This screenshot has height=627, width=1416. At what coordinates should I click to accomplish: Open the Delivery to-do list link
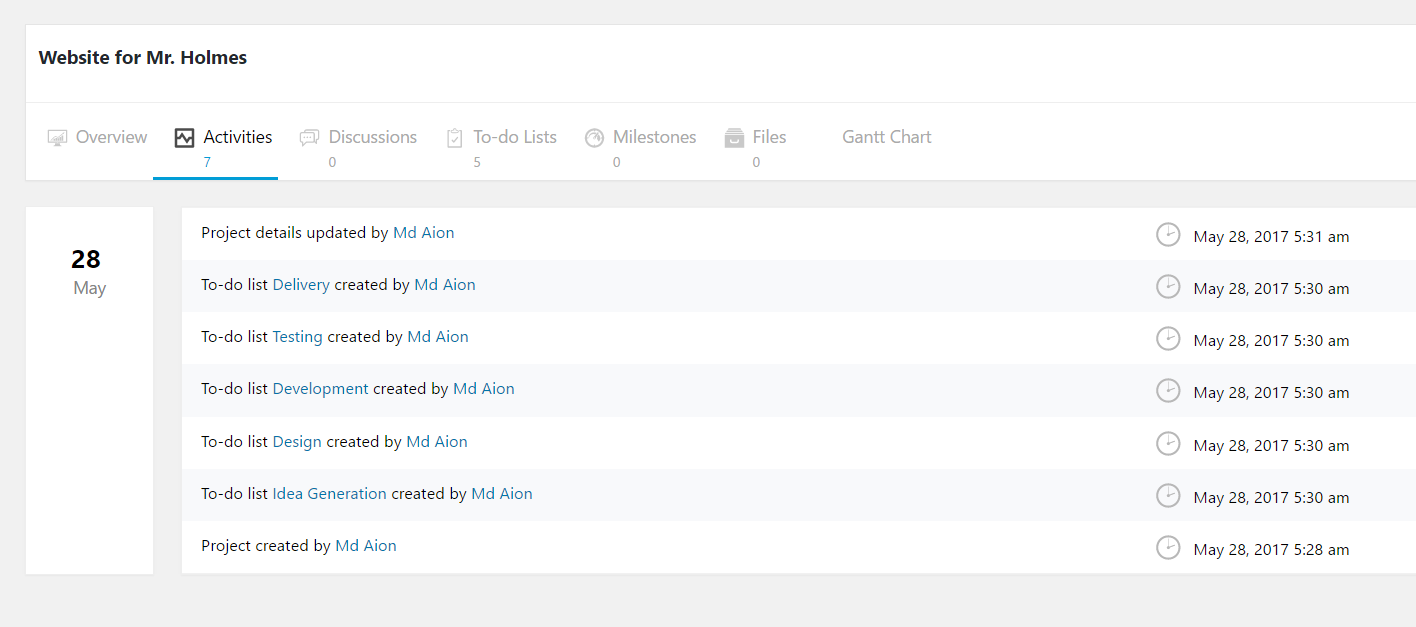click(301, 285)
